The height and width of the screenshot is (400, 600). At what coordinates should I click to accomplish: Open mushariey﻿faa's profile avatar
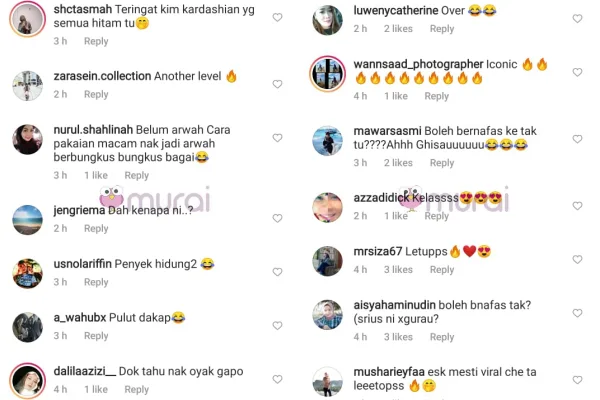(328, 382)
